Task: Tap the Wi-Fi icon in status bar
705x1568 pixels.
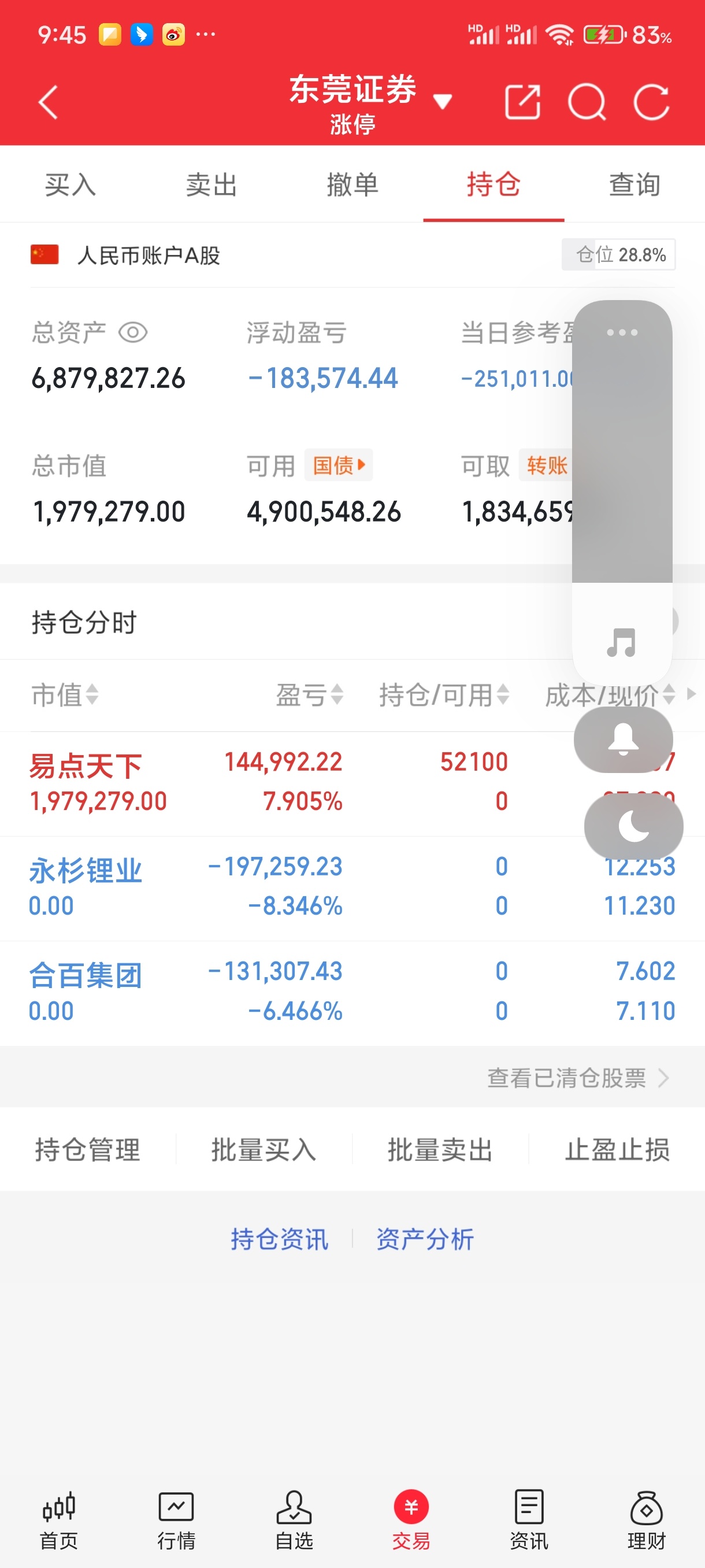Action: click(559, 35)
